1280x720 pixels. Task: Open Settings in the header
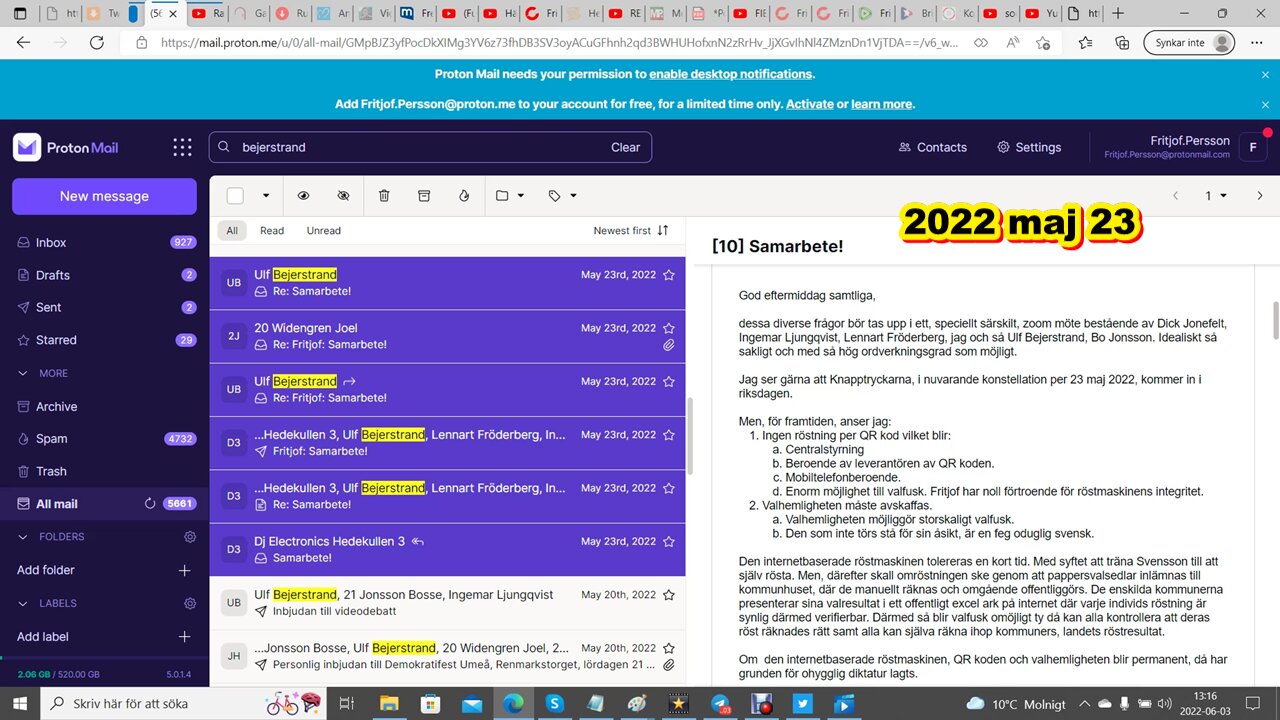coord(1029,147)
